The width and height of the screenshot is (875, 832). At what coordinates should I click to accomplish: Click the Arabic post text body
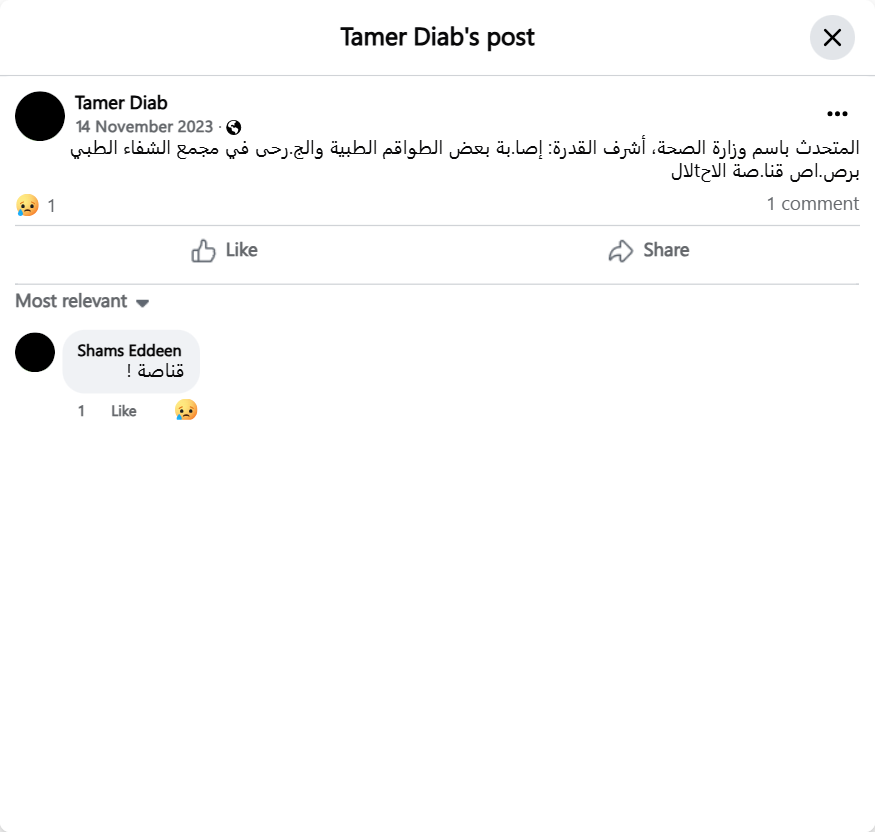465,159
